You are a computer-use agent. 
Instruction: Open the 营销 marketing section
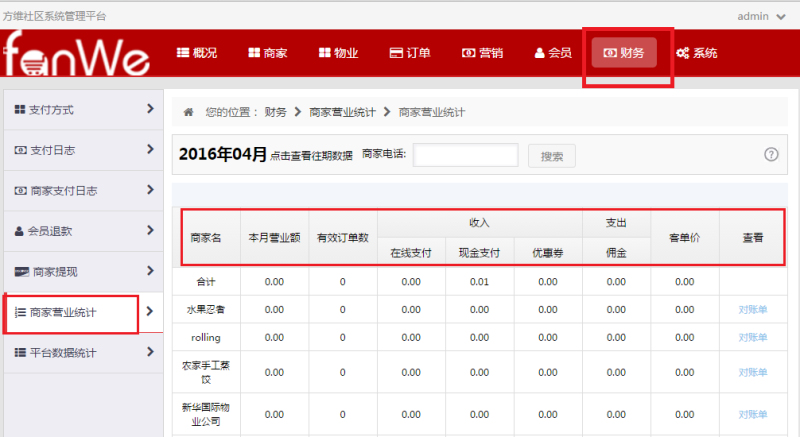tap(482, 53)
